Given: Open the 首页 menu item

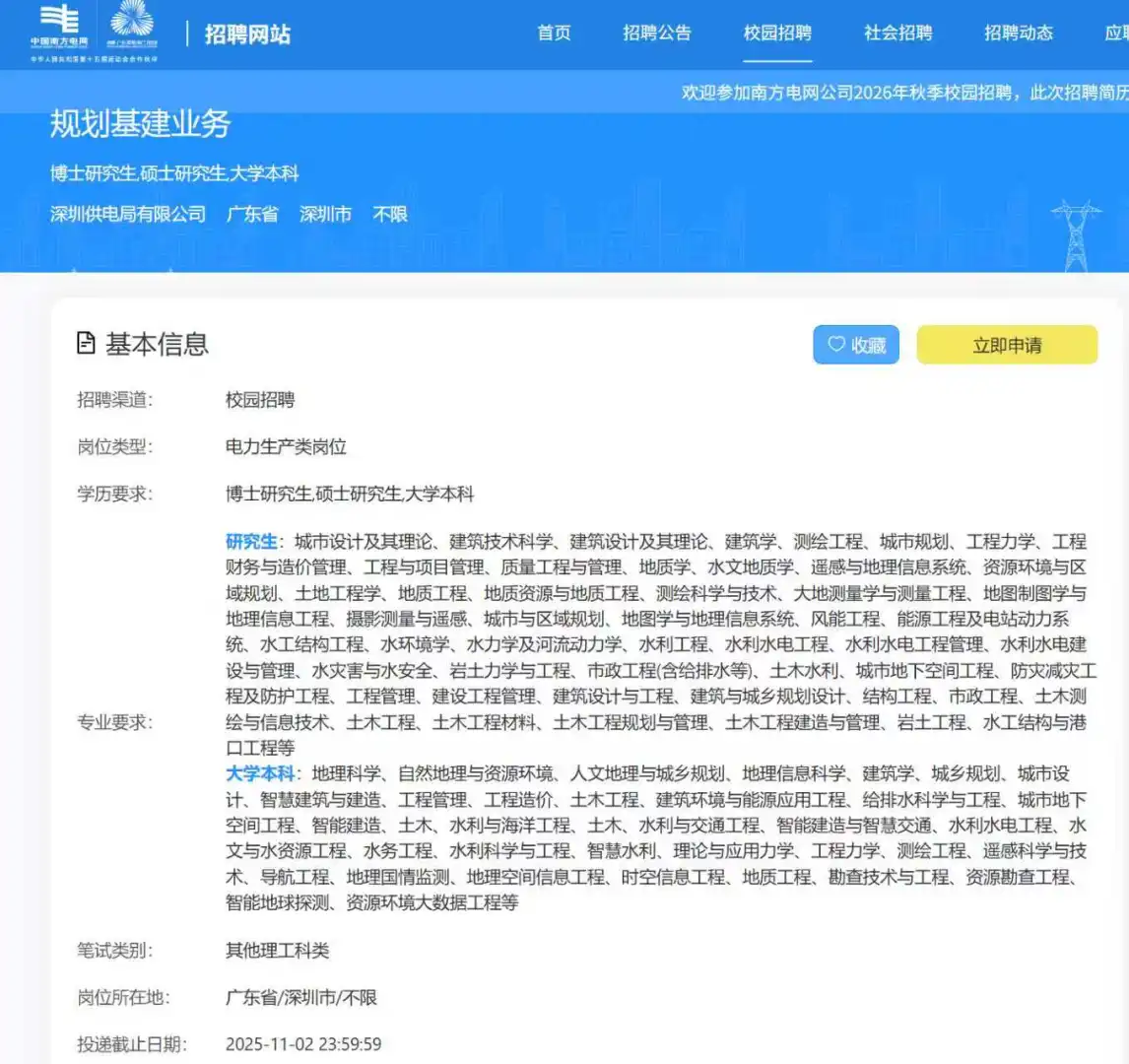Looking at the screenshot, I should [554, 33].
